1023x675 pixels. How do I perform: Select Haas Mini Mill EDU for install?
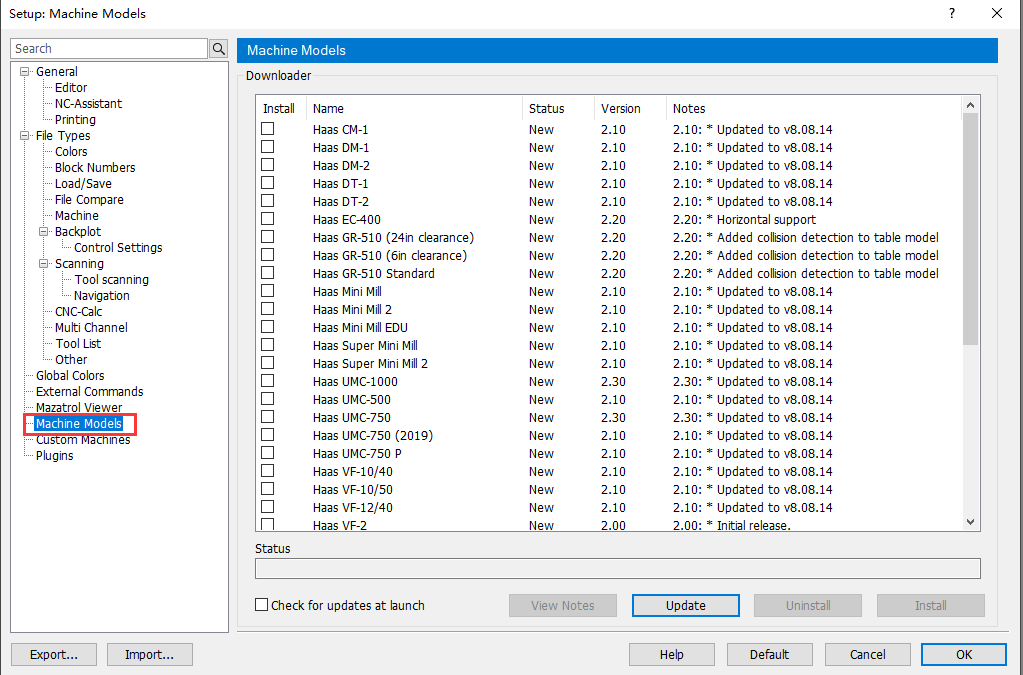point(267,327)
